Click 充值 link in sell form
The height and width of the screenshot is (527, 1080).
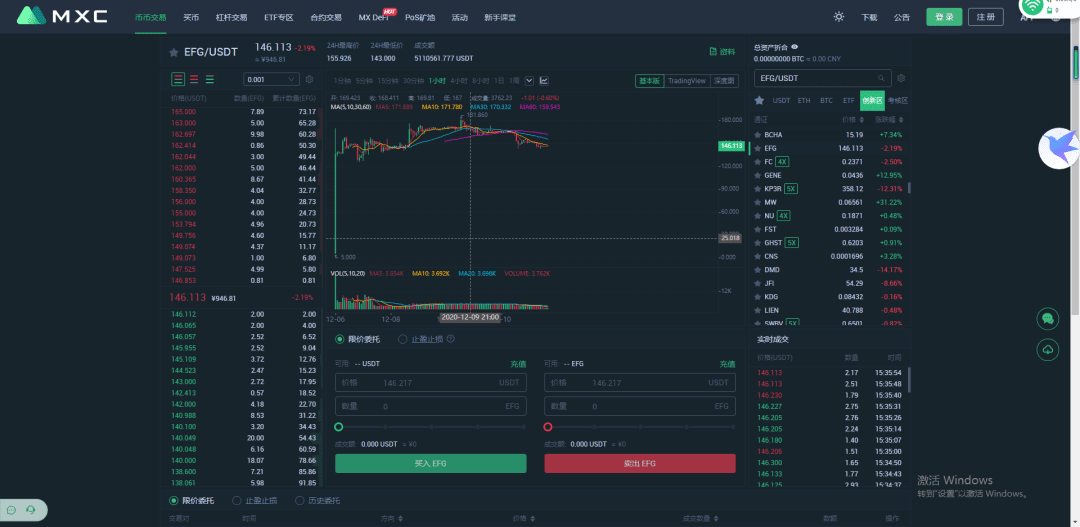pyautogui.click(x=727, y=364)
